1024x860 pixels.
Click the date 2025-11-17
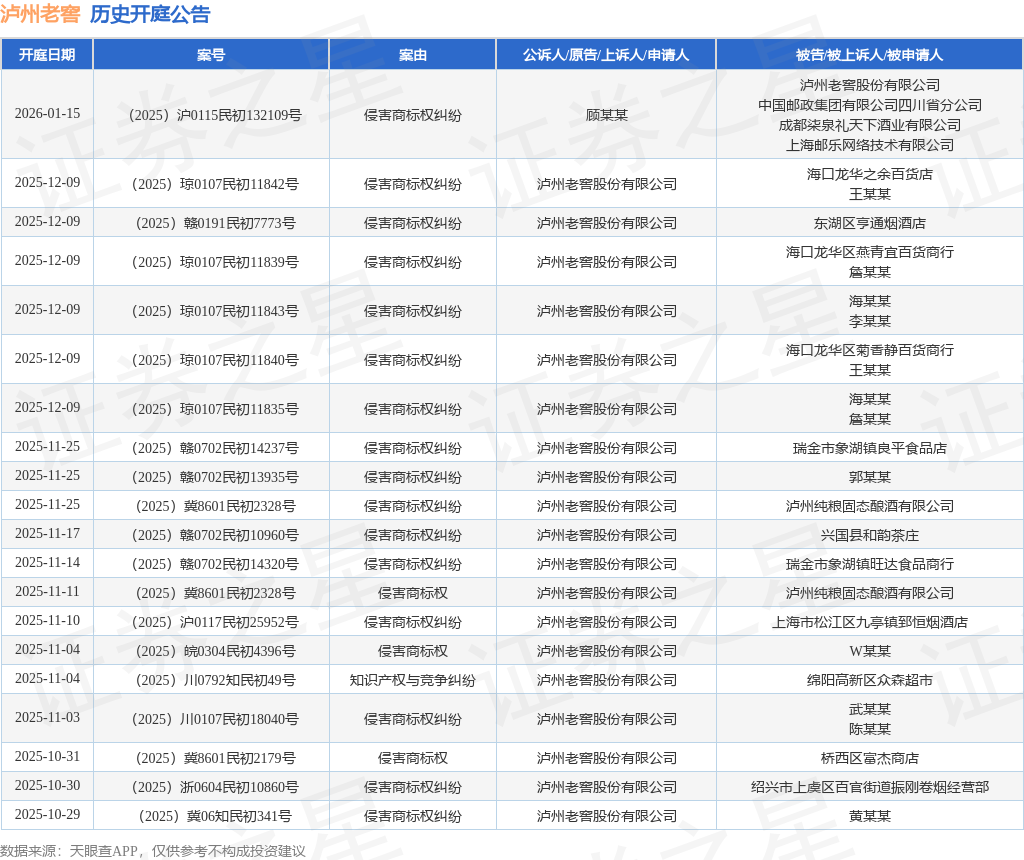click(x=47, y=534)
